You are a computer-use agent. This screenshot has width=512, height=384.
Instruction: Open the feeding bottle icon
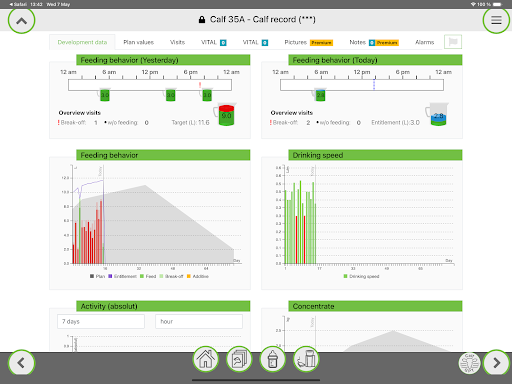pos(273,359)
